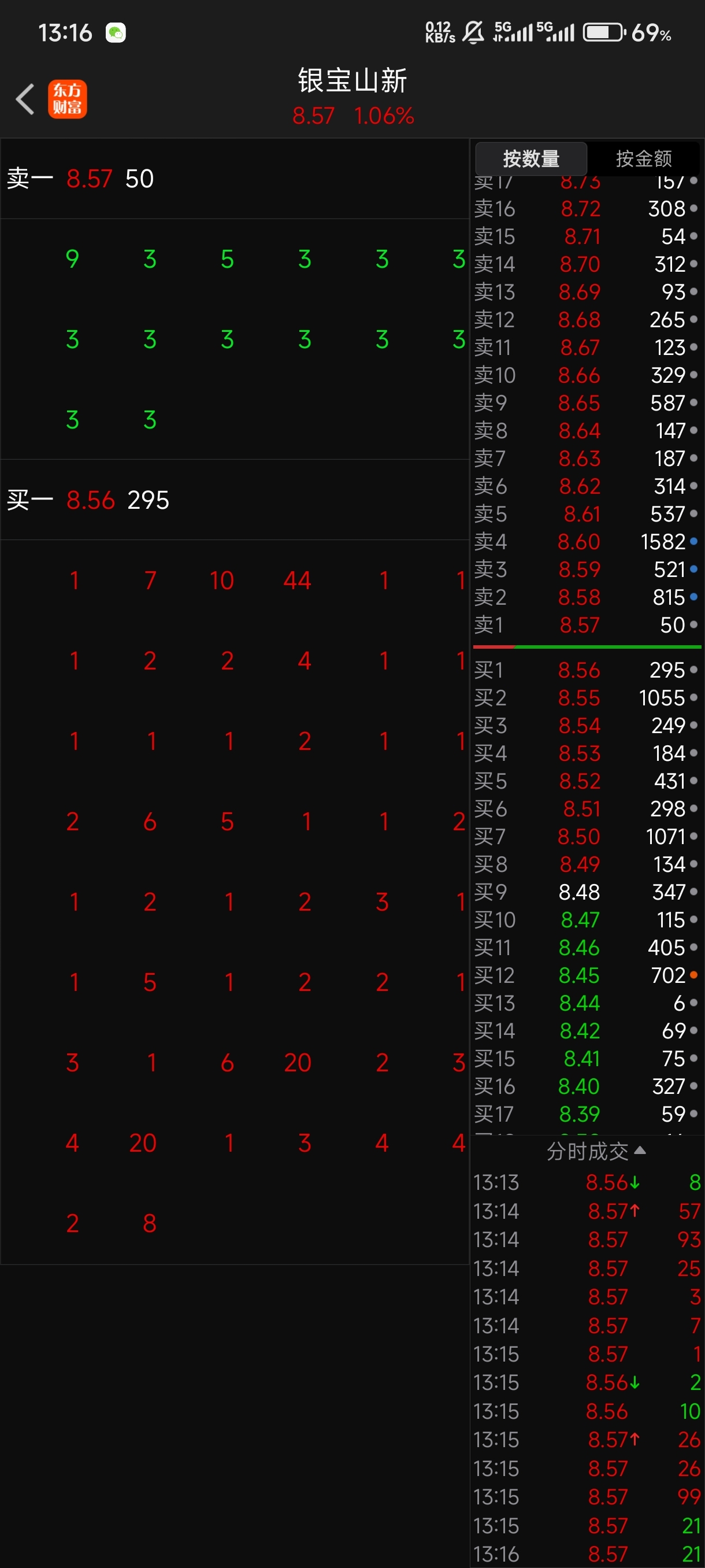Image resolution: width=705 pixels, height=1568 pixels.
Task: Tap the blue dot beside 卖2 815
Action: click(x=693, y=597)
